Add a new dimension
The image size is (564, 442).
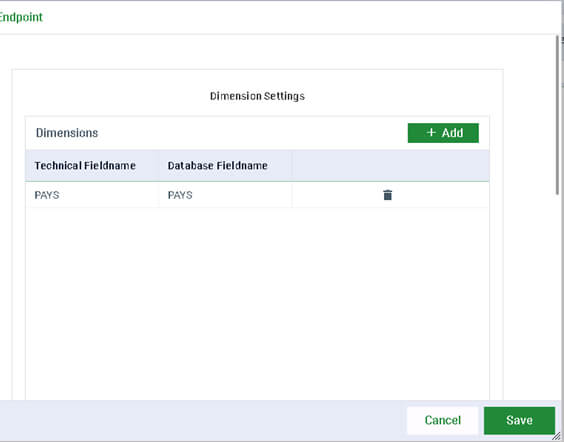tap(443, 133)
